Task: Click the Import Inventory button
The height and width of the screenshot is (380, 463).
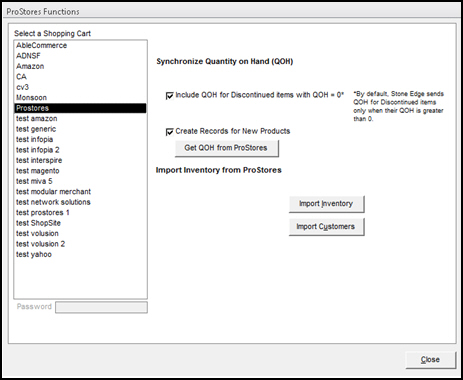Action: 326,204
